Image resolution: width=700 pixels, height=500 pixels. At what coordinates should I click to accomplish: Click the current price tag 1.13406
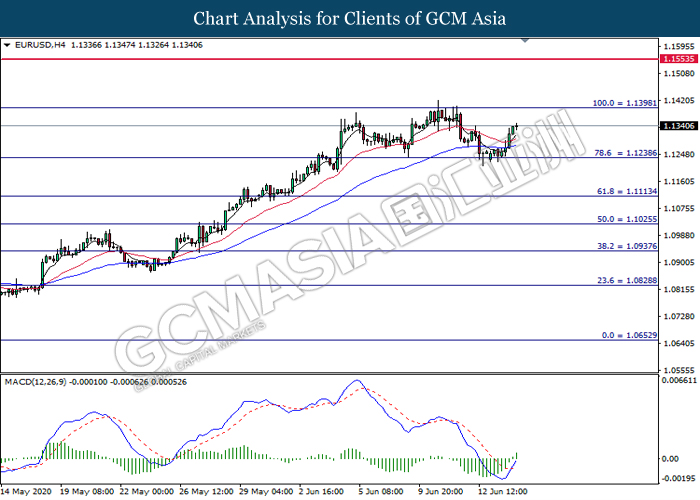[679, 126]
